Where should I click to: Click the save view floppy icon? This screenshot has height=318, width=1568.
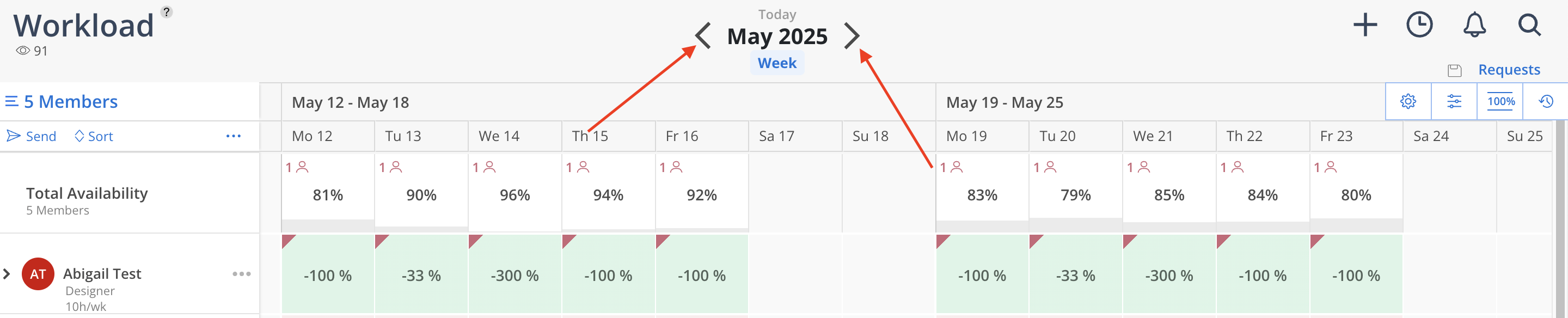coord(1455,70)
